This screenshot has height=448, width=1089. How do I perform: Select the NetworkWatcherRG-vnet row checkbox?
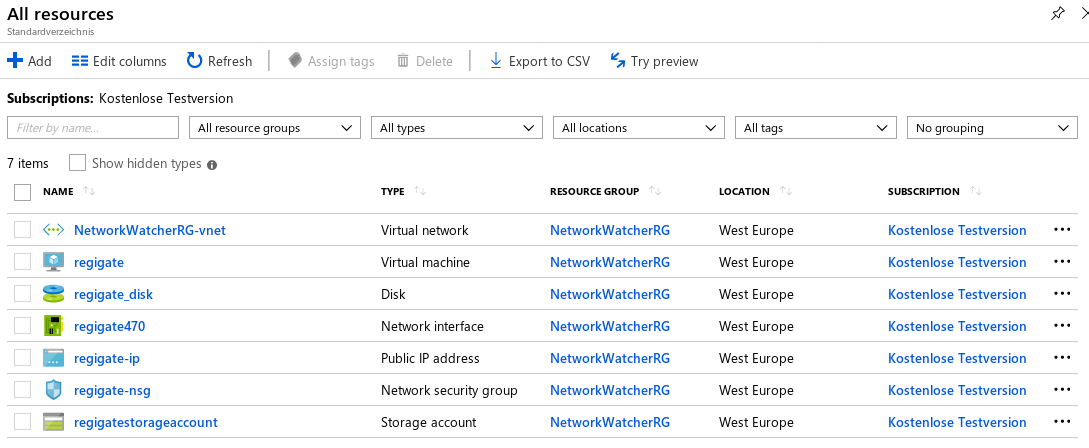click(x=22, y=230)
